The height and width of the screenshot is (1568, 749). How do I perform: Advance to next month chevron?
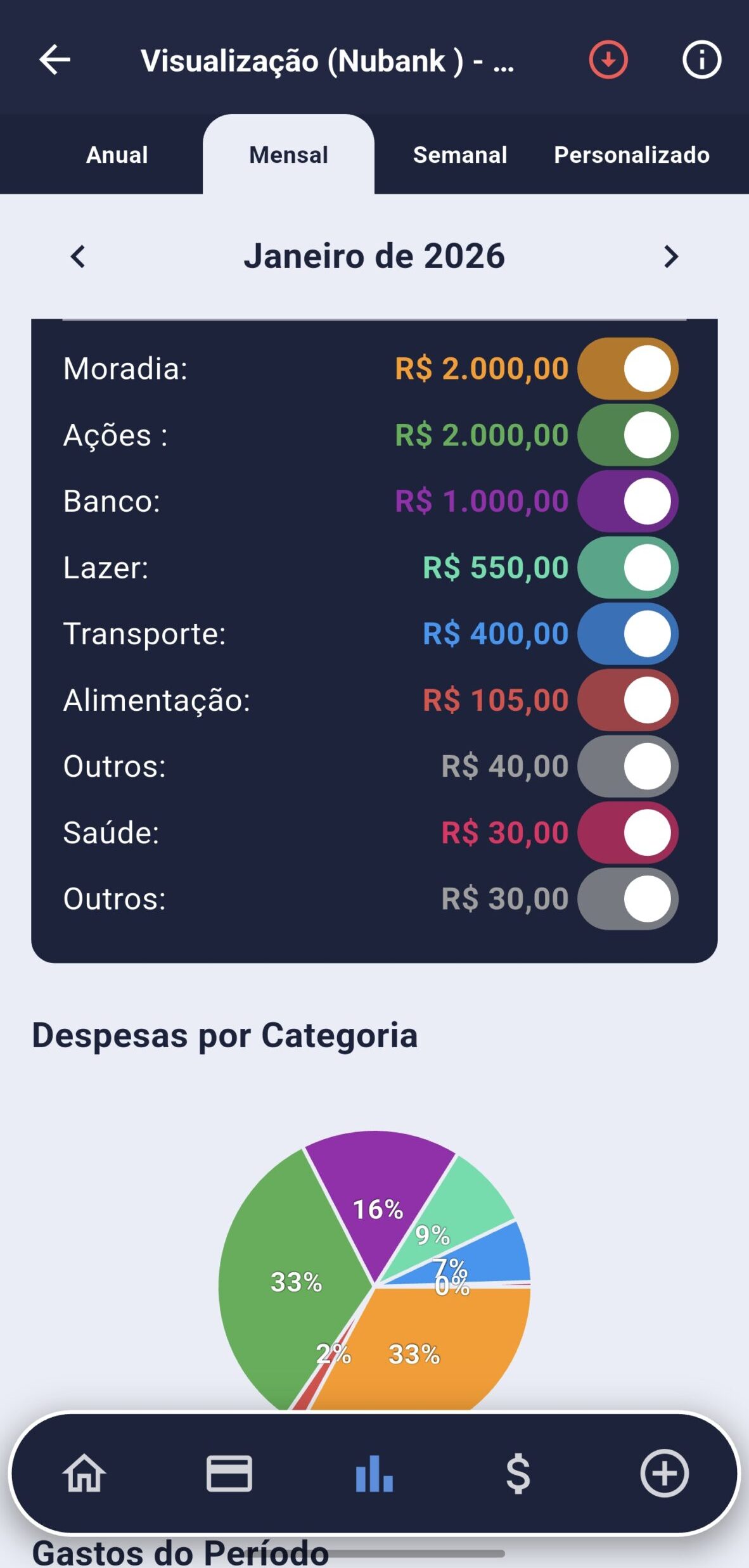pos(671,257)
